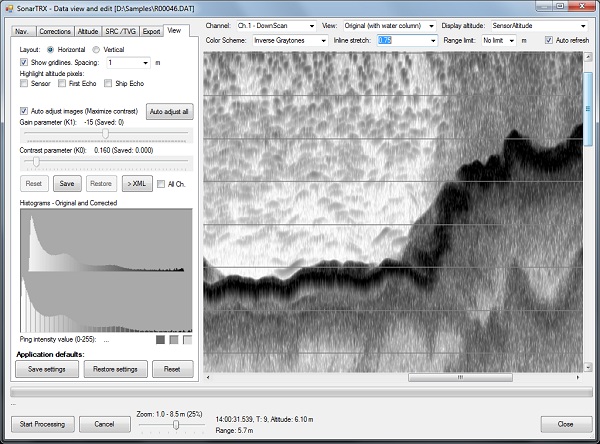Click Start Processing button

(x=42, y=424)
